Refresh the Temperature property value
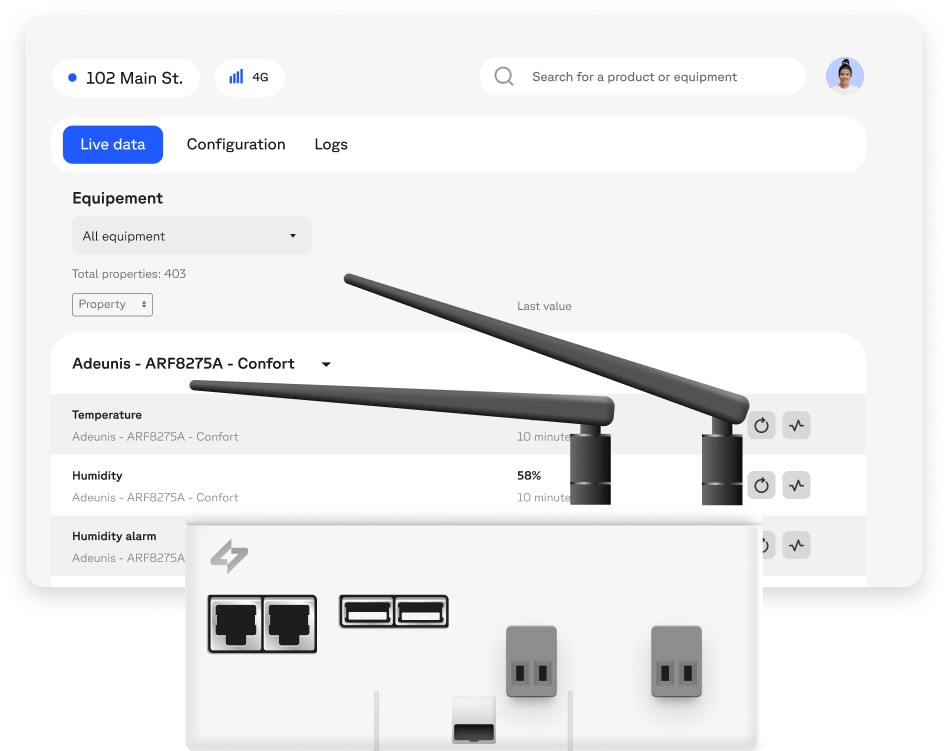Image resolution: width=946 pixels, height=751 pixels. [x=762, y=425]
